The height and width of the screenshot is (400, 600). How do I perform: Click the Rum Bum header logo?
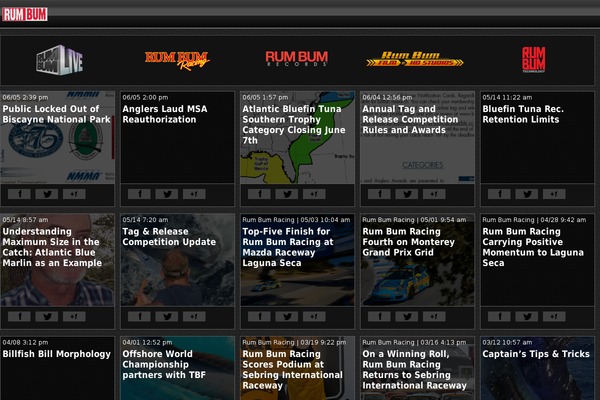(25, 15)
